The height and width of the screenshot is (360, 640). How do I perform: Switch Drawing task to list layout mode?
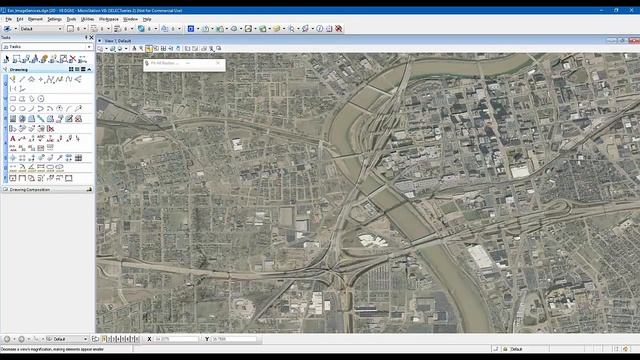click(x=77, y=69)
